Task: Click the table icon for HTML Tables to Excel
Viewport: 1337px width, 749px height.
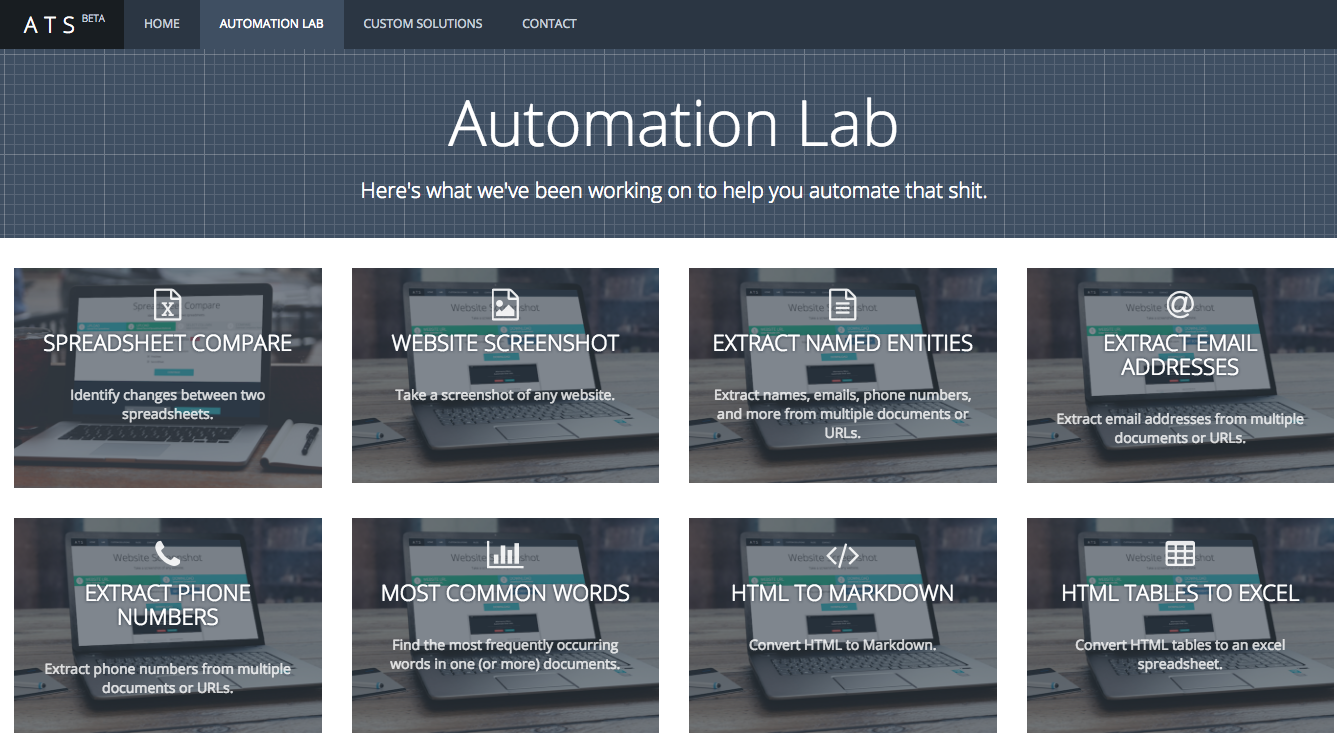Action: (x=1180, y=554)
